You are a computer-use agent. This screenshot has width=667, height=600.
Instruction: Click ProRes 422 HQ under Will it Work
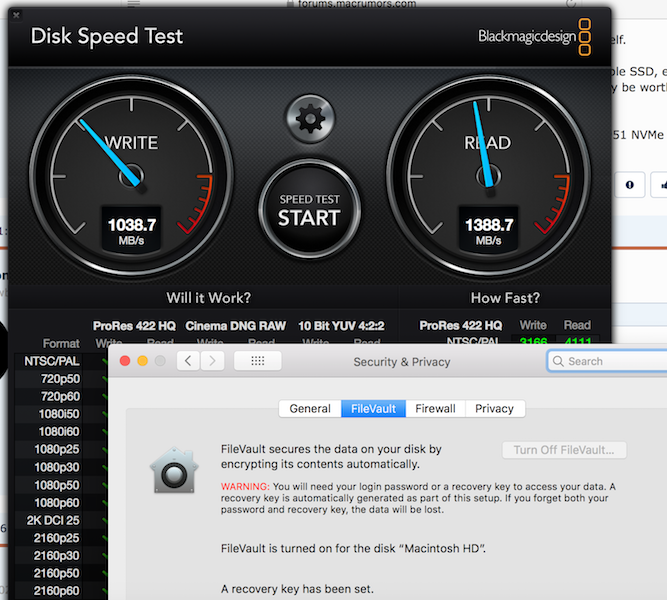tap(134, 326)
